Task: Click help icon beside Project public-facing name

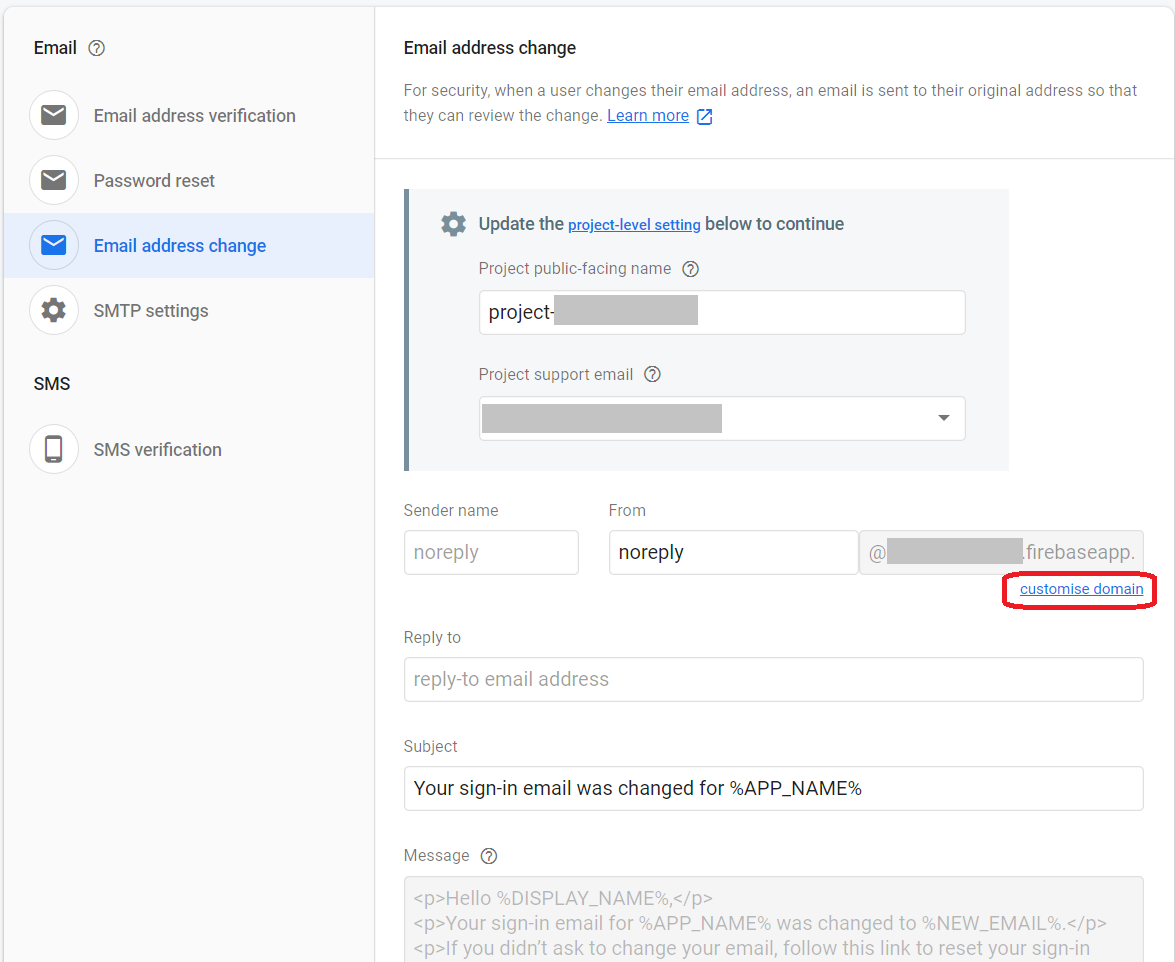Action: (x=690, y=269)
